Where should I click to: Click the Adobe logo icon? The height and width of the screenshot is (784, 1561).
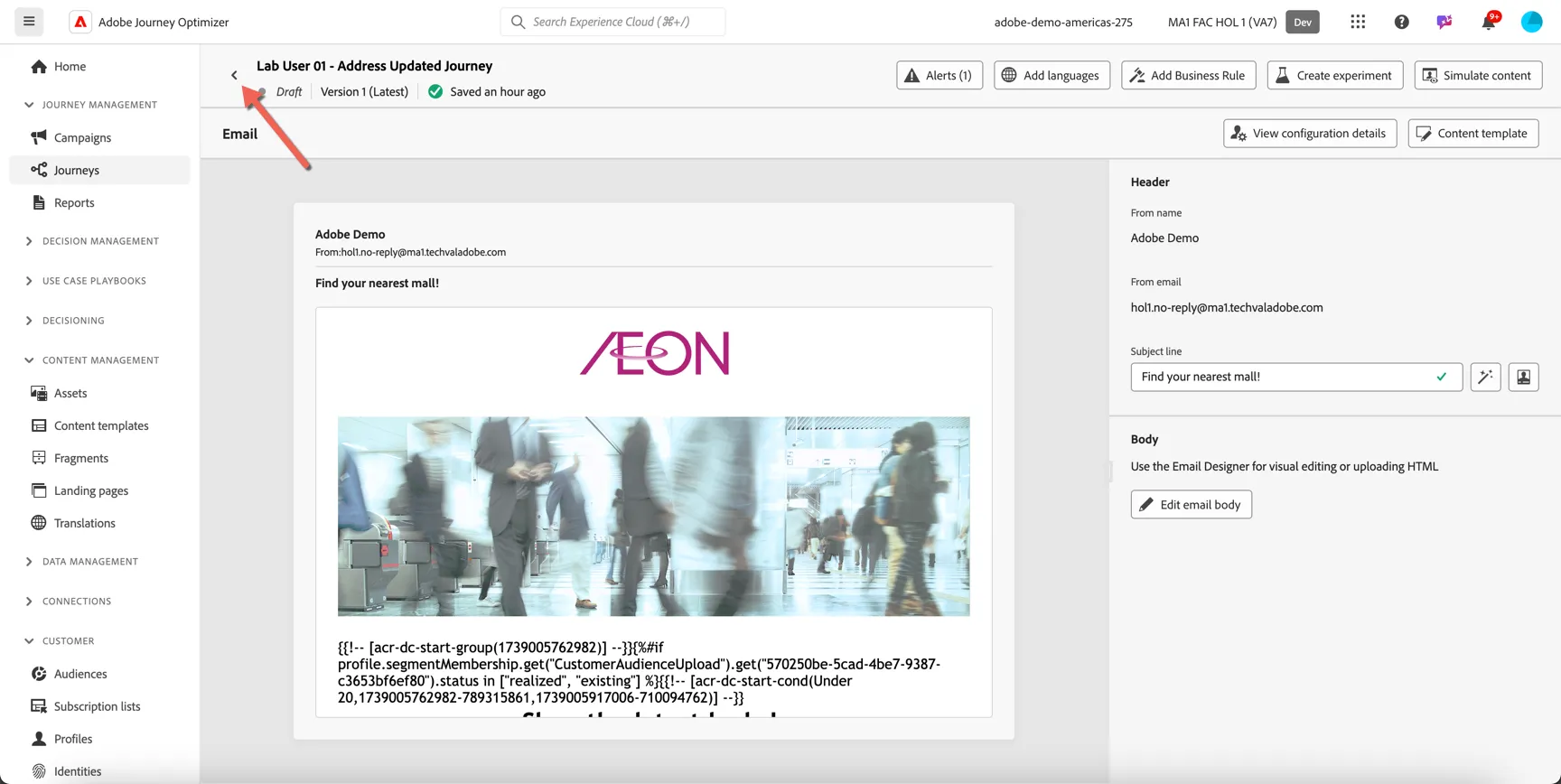coord(80,22)
